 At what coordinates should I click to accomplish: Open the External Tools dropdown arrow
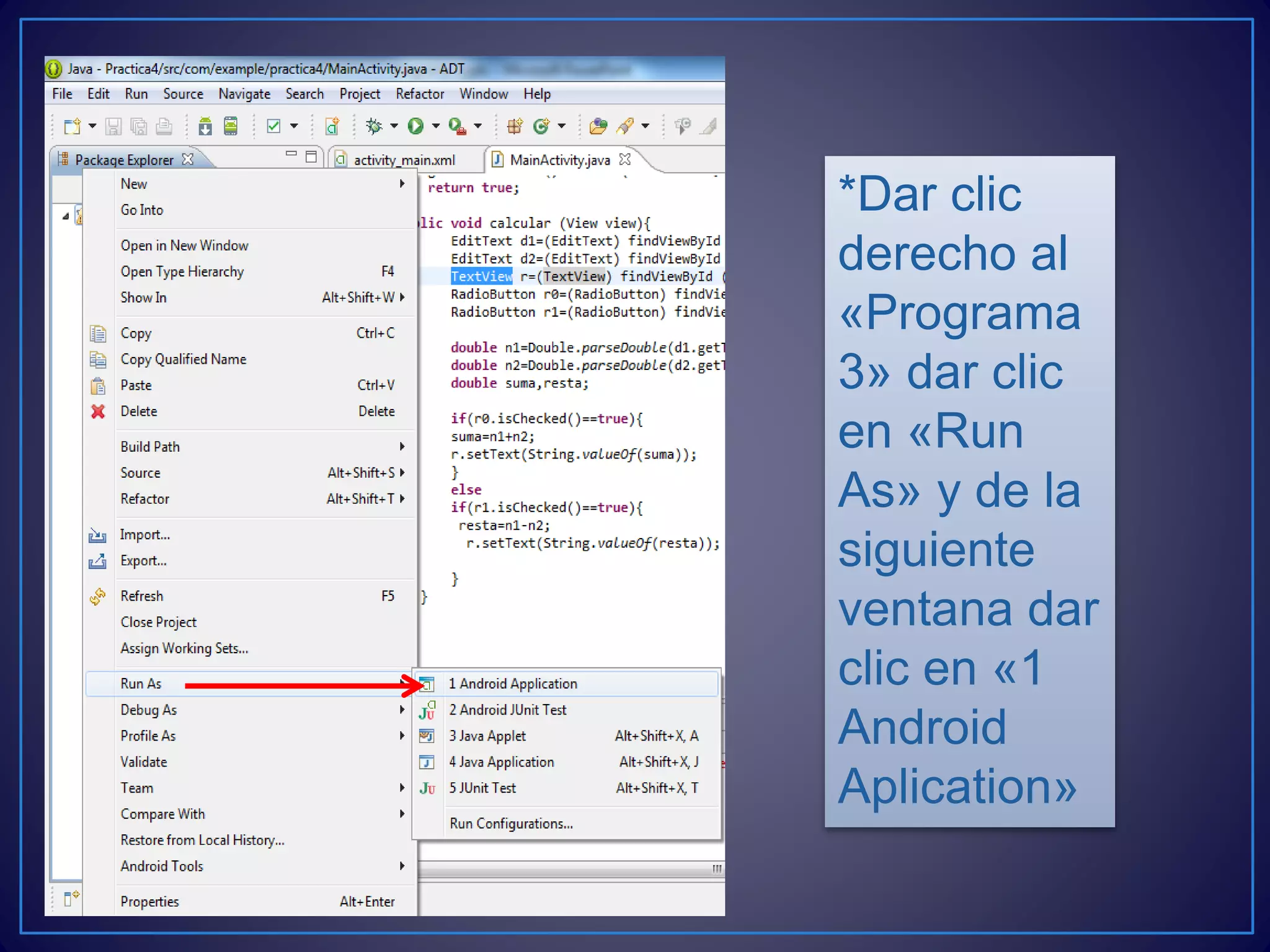pos(477,126)
